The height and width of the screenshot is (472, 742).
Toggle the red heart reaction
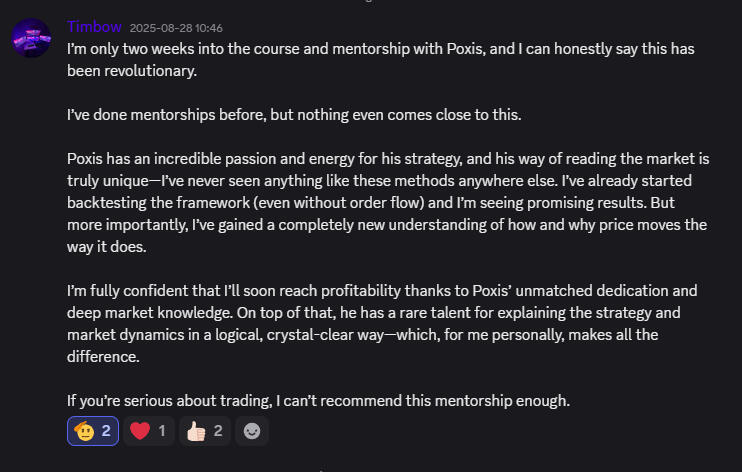pos(140,431)
